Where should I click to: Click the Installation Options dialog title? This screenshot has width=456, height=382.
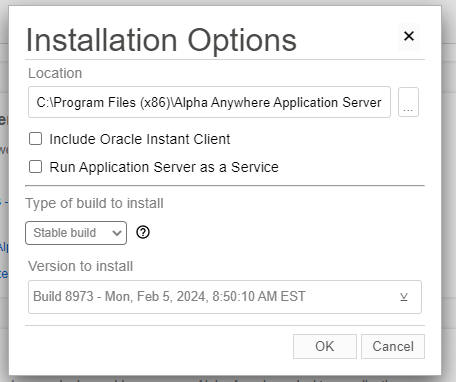pos(161,41)
